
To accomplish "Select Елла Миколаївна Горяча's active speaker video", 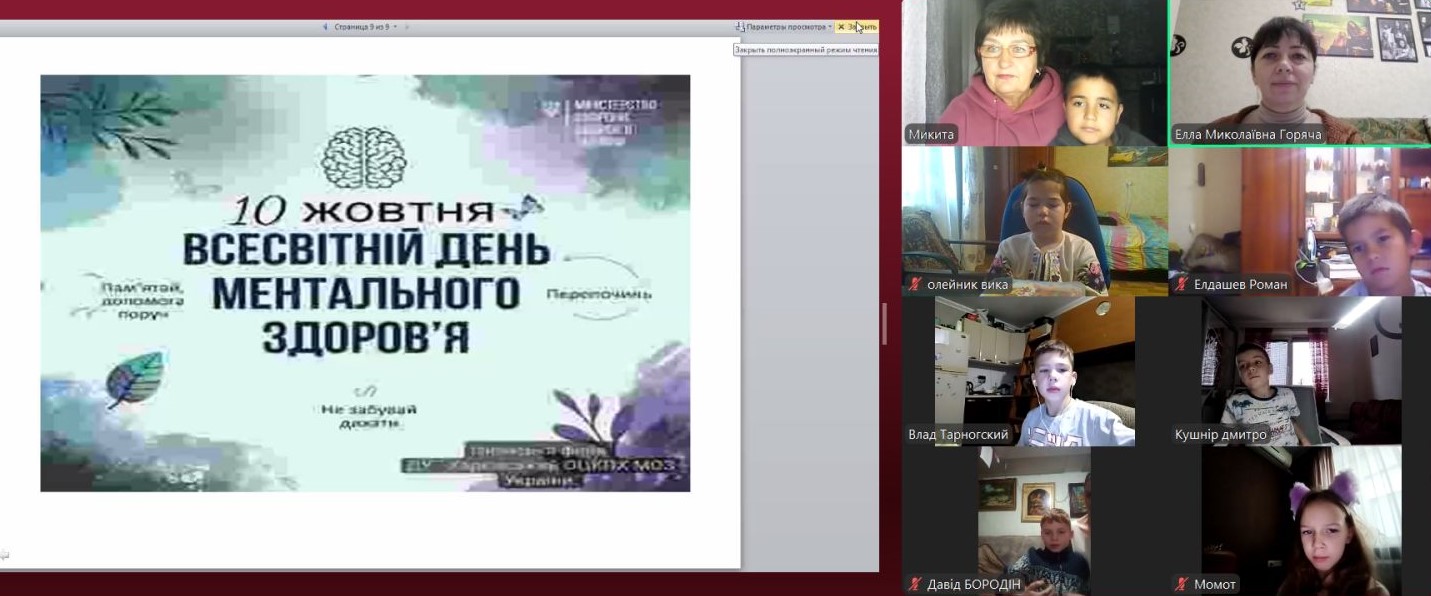I will point(1299,70).
